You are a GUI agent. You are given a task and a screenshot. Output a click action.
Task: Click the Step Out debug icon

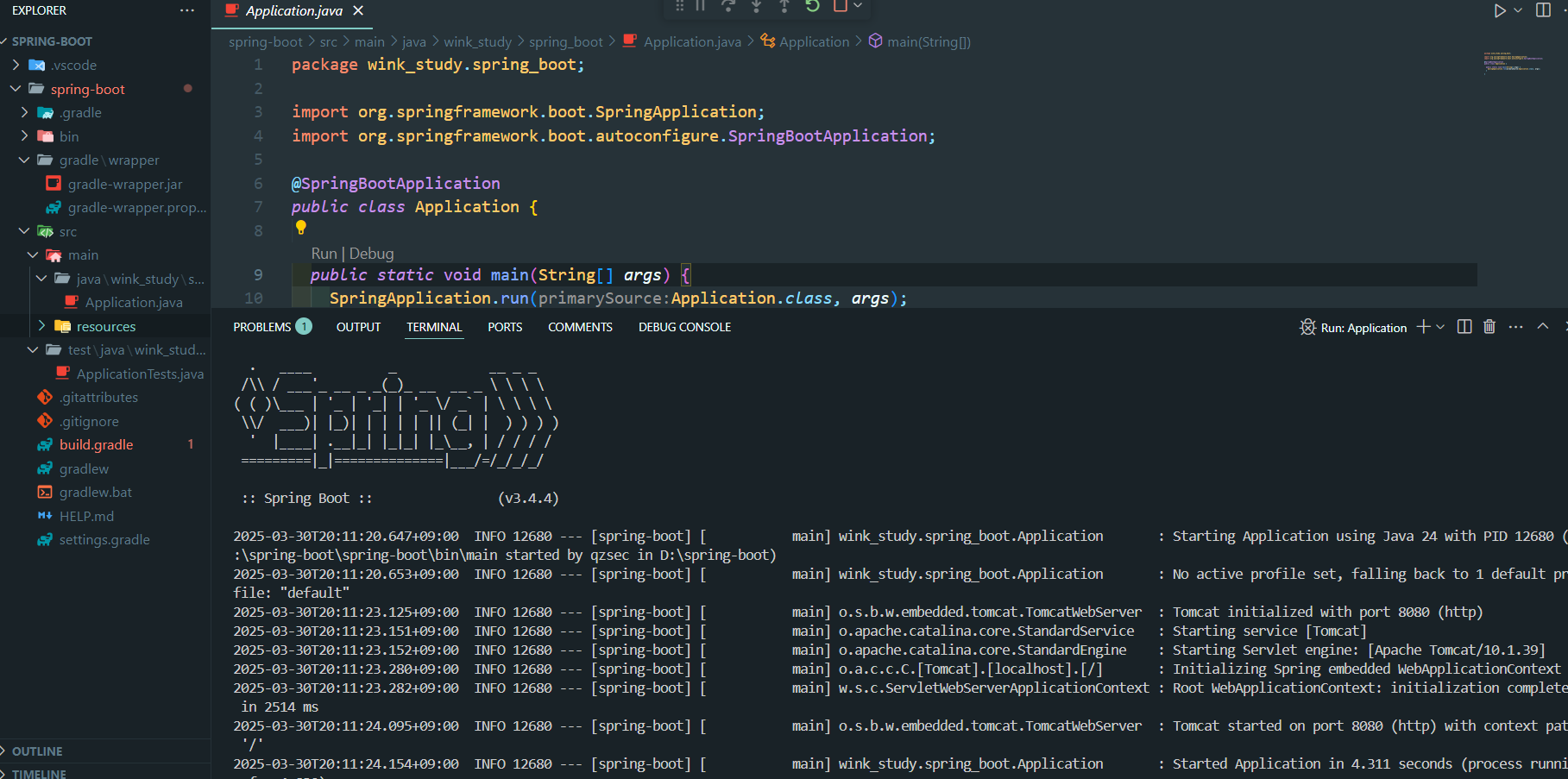[784, 6]
